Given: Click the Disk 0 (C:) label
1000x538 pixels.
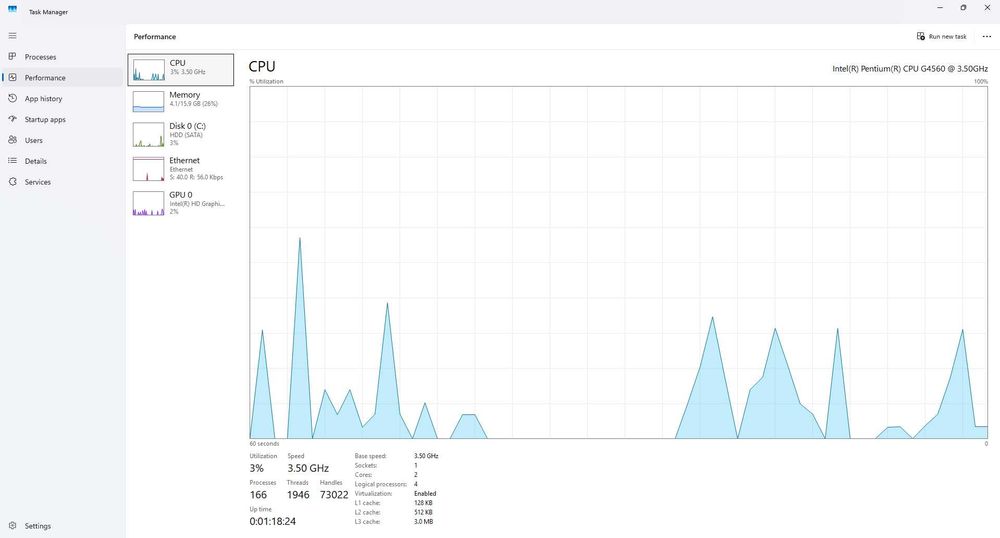Looking at the screenshot, I should [x=187, y=126].
